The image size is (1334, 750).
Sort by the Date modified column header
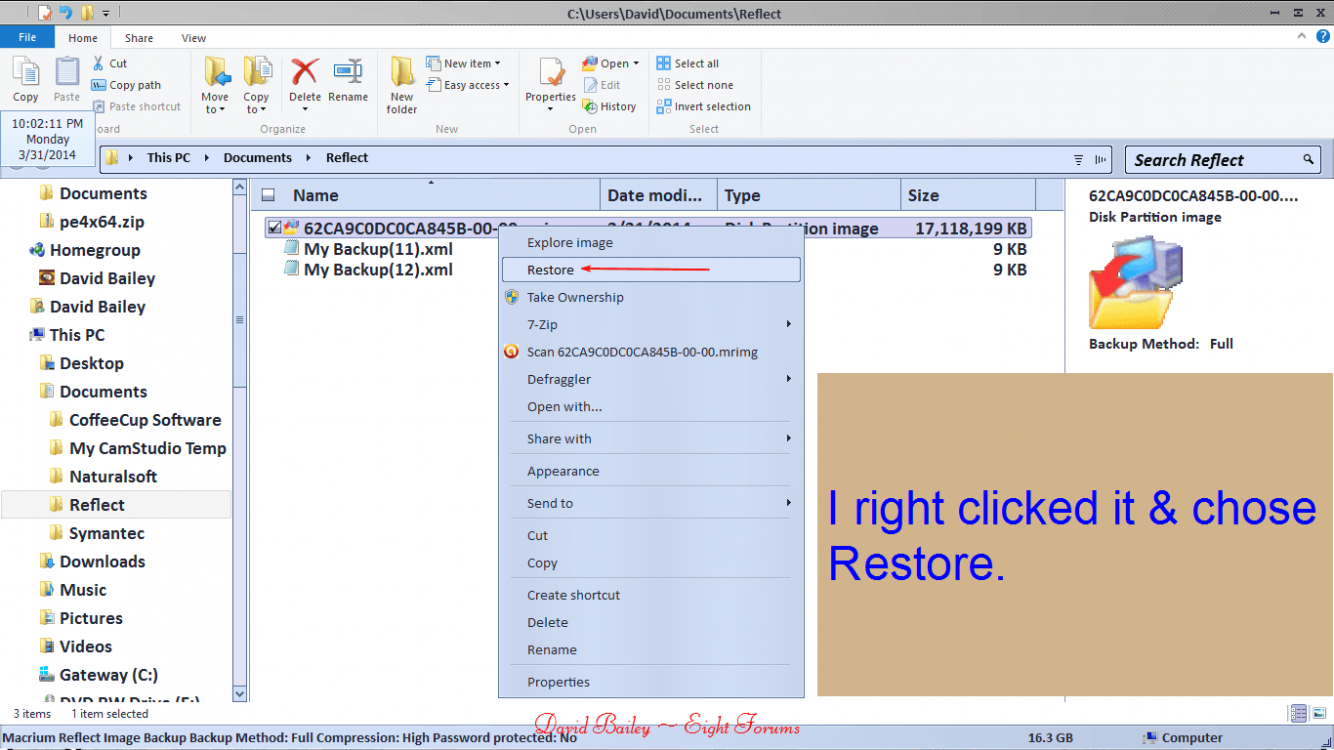point(657,195)
